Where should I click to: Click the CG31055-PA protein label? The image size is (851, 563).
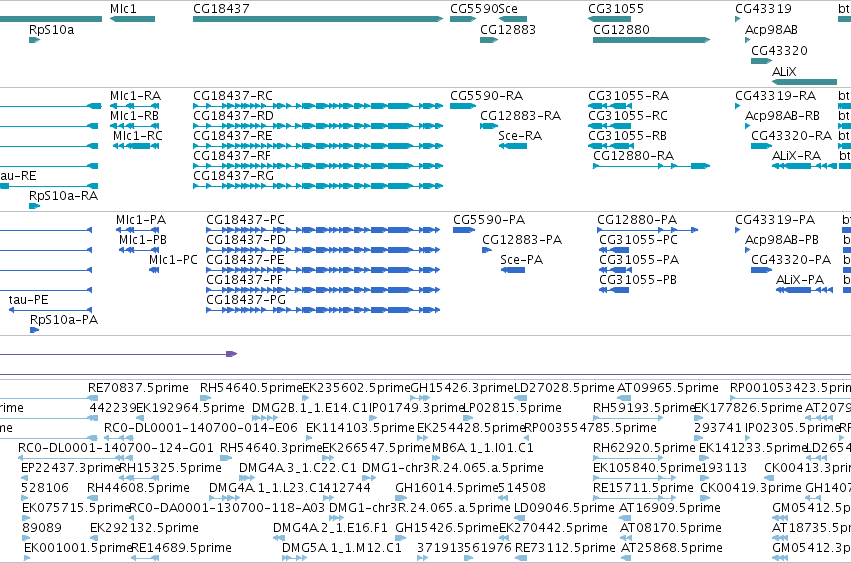point(639,260)
